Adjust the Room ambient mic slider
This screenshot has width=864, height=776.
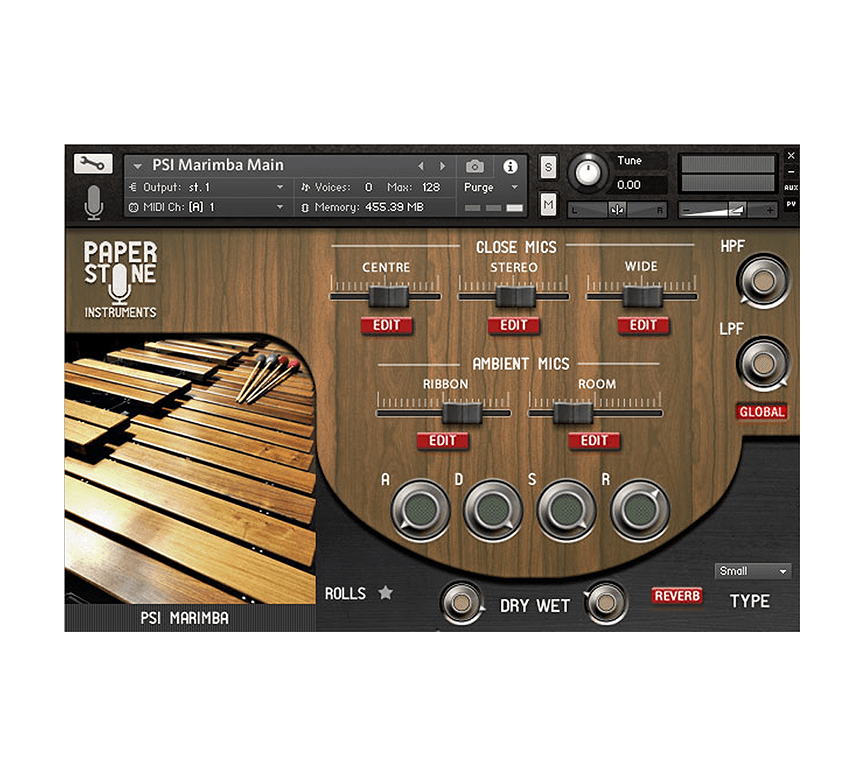click(x=571, y=410)
